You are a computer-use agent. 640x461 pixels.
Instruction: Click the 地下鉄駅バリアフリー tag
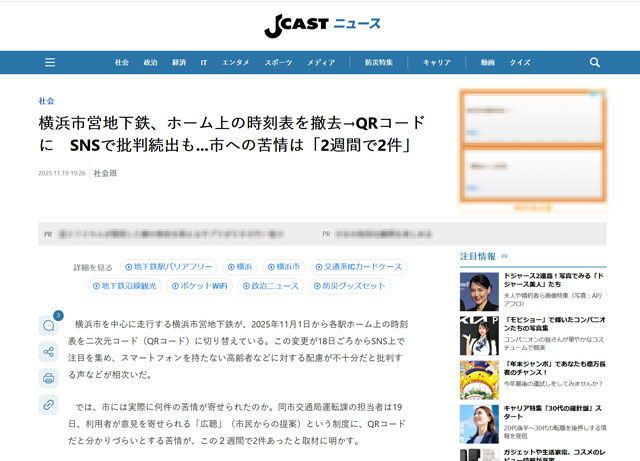pos(169,267)
